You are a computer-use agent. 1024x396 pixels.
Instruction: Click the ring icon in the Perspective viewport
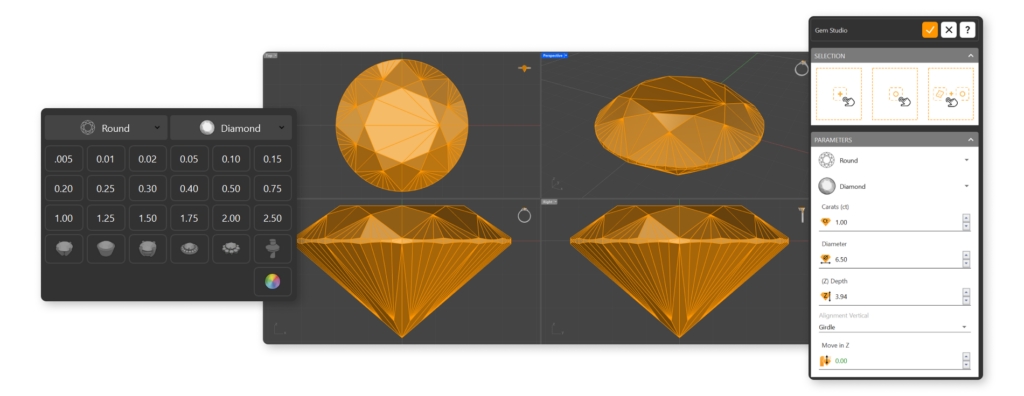click(801, 68)
